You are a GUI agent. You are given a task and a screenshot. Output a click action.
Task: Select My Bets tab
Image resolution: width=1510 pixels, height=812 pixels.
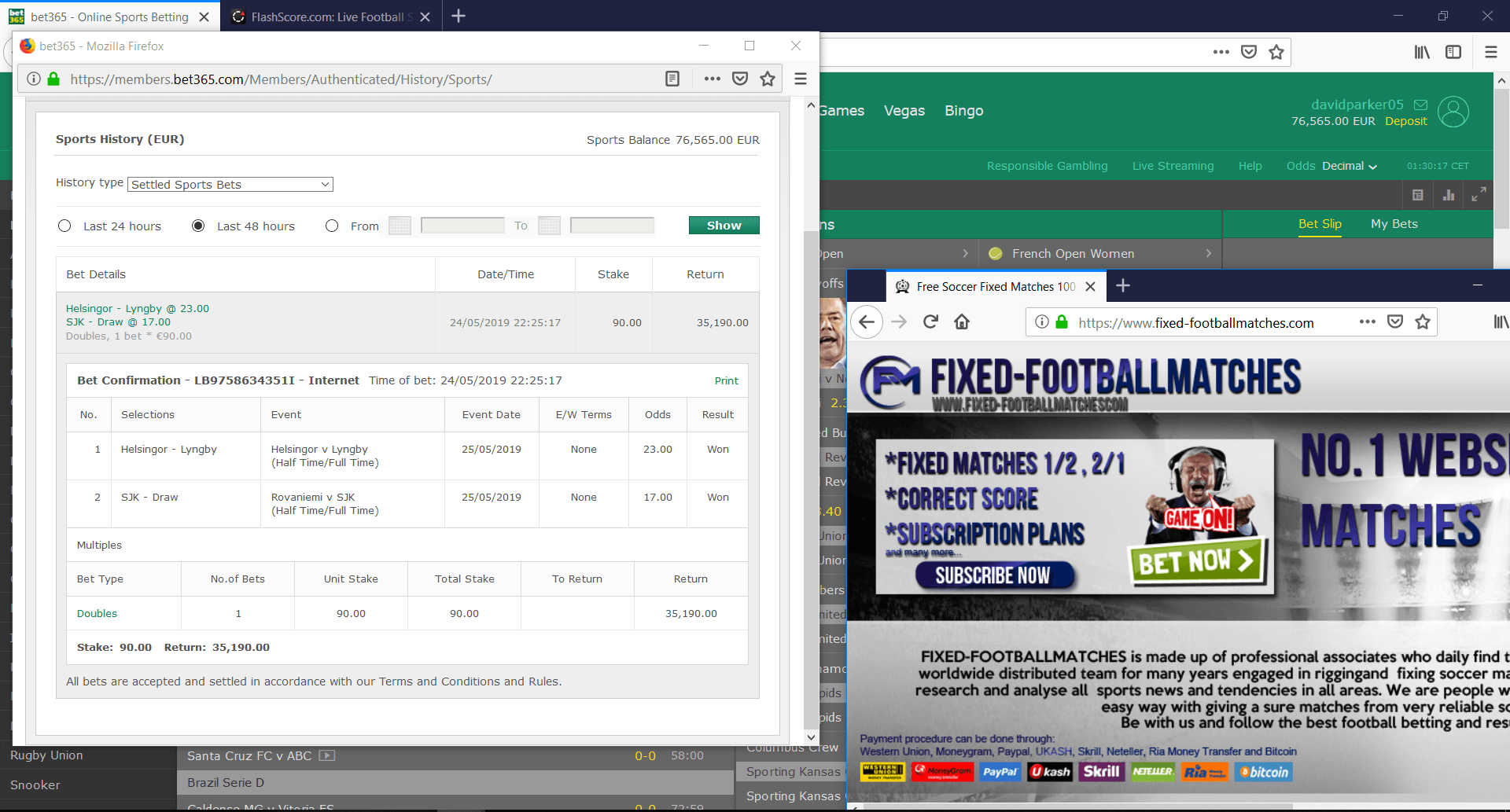click(x=1394, y=224)
